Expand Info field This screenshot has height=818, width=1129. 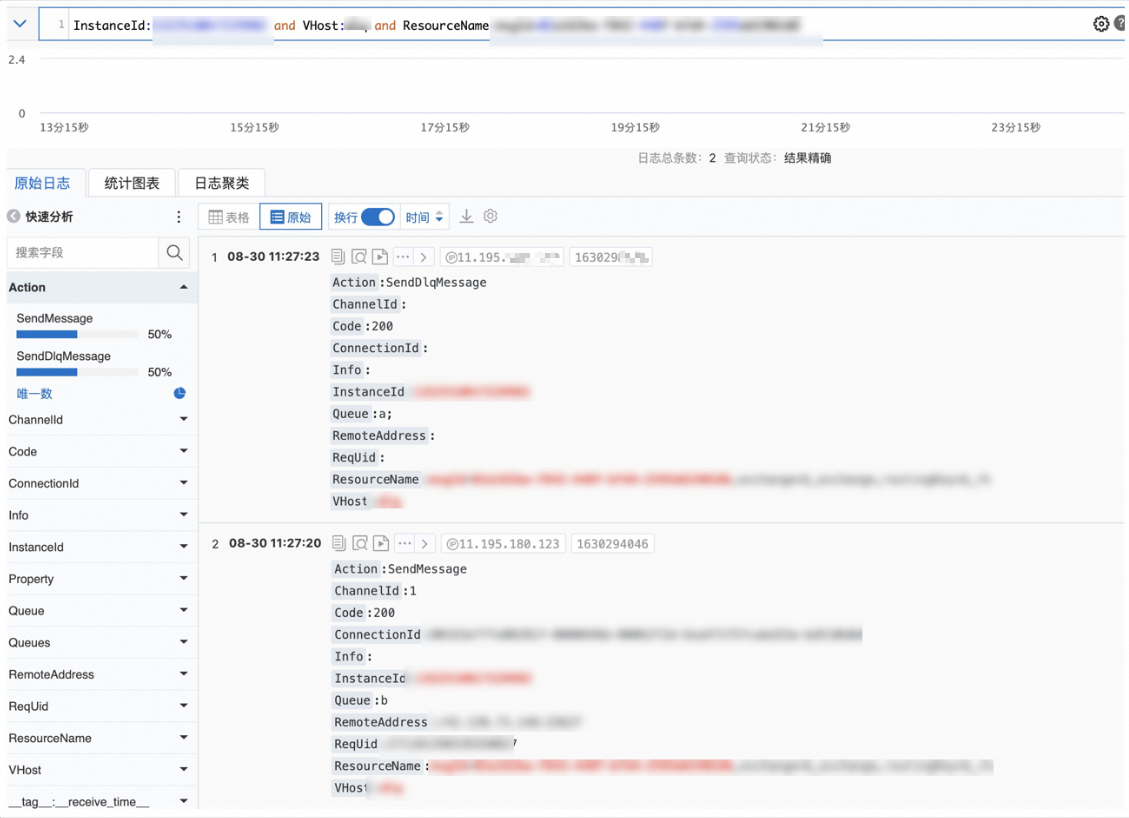[184, 514]
